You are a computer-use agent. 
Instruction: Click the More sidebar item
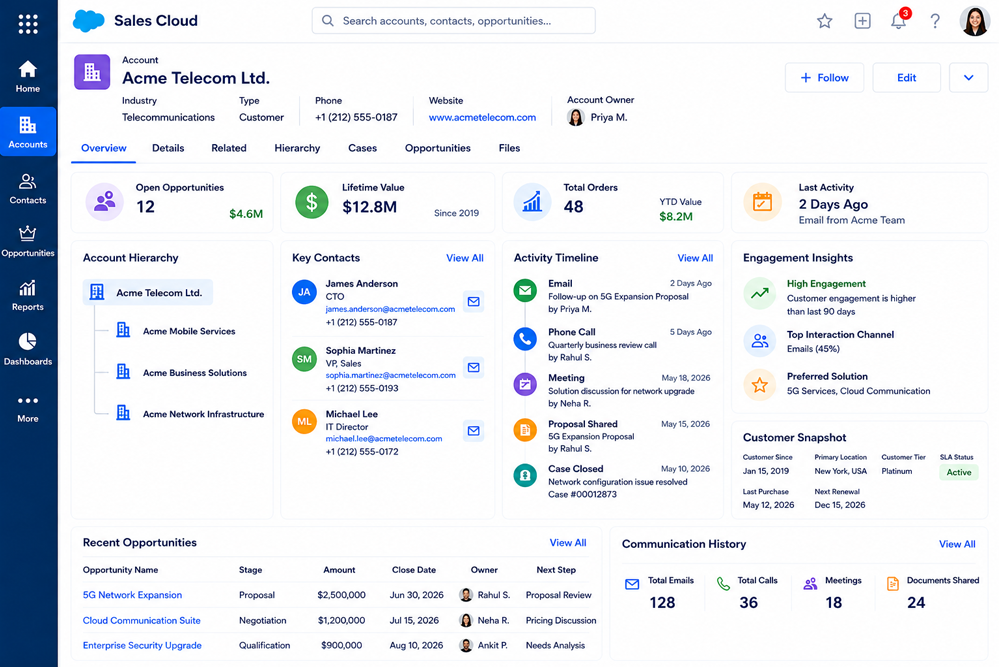[x=28, y=408]
